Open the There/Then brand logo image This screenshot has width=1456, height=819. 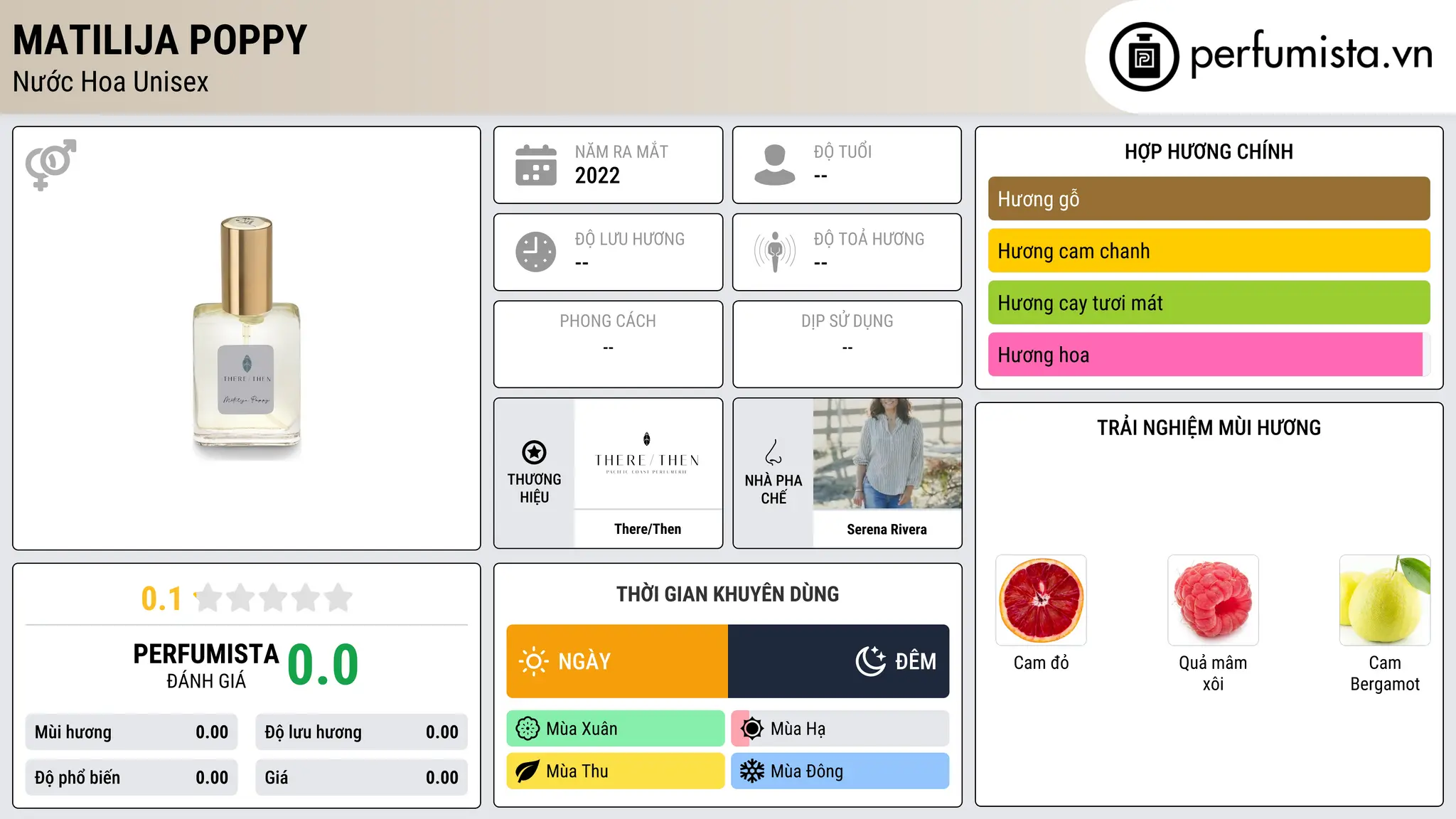(x=648, y=454)
